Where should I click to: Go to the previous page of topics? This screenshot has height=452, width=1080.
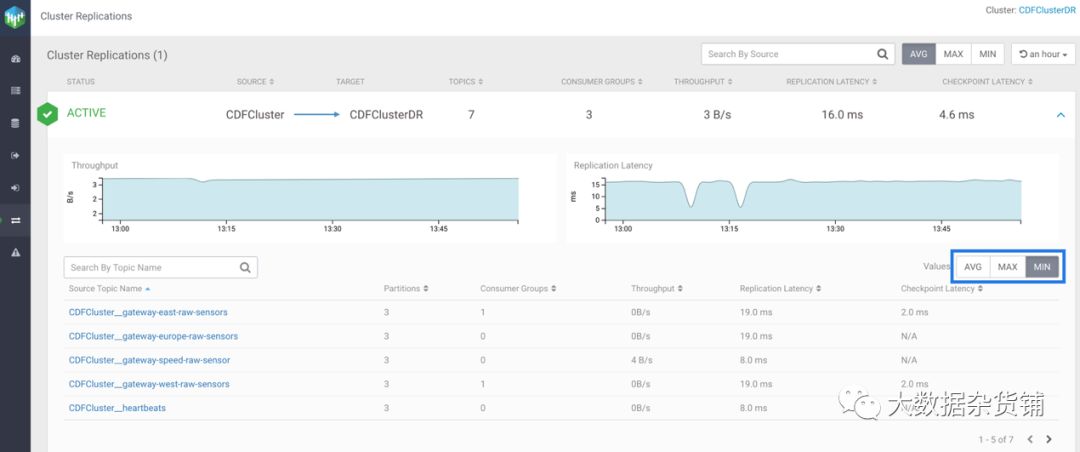click(x=1030, y=439)
